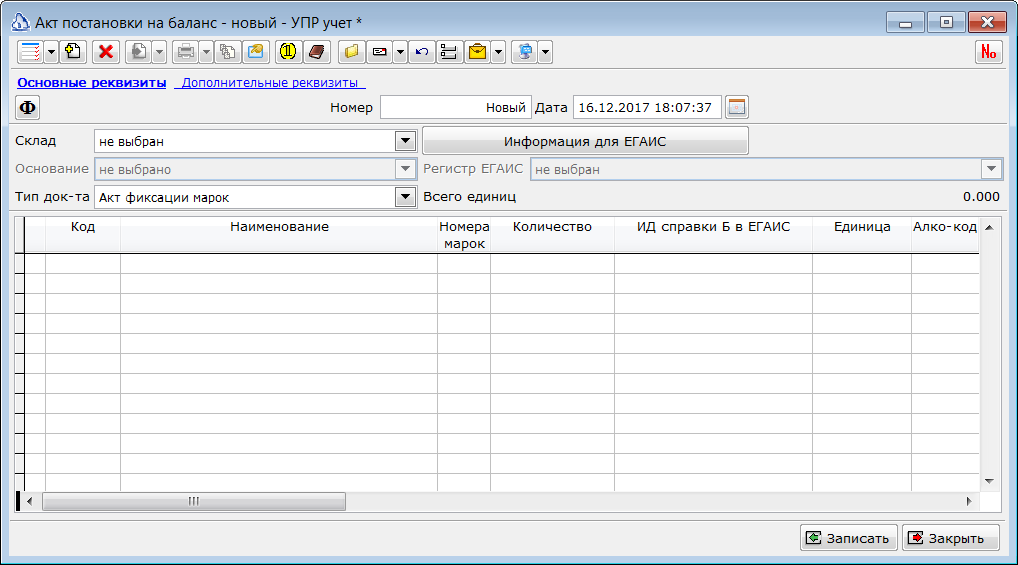Click the brown book icon
The width and height of the screenshot is (1018, 565).
[317, 52]
